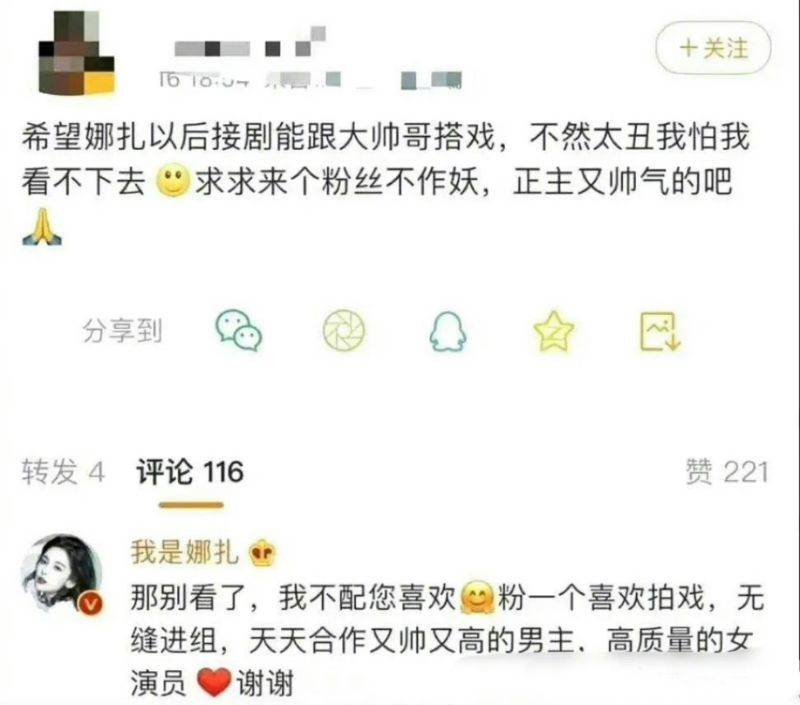Share post to QQ
This screenshot has width=800, height=705.
click(447, 331)
